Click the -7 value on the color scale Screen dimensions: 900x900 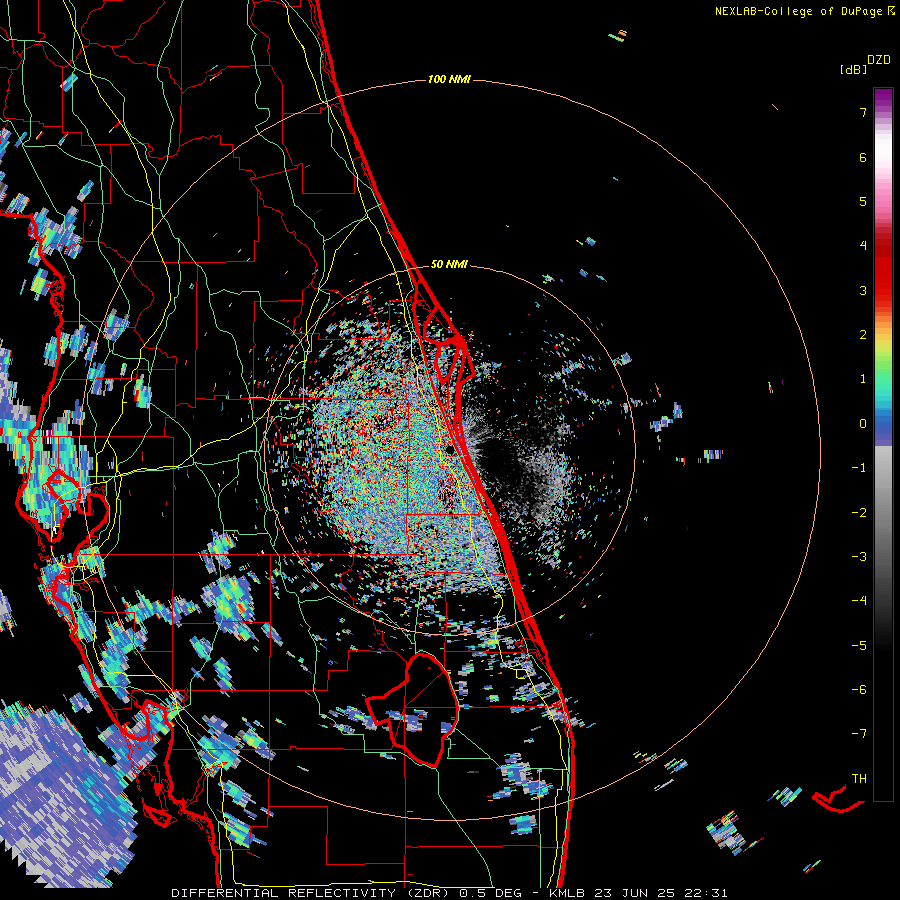coord(859,734)
